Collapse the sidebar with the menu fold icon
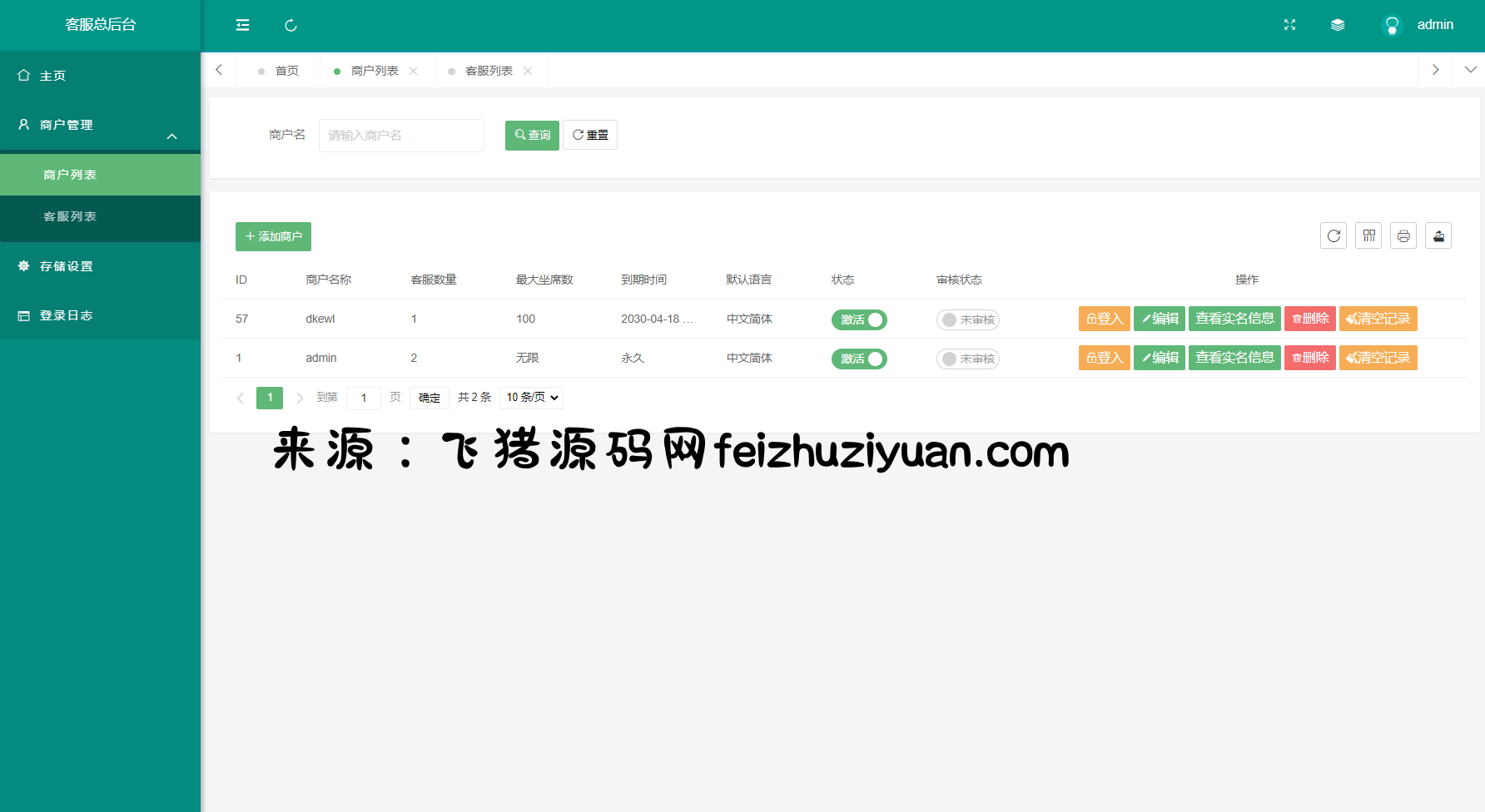Screen dimensions: 1485x812 coord(242,25)
